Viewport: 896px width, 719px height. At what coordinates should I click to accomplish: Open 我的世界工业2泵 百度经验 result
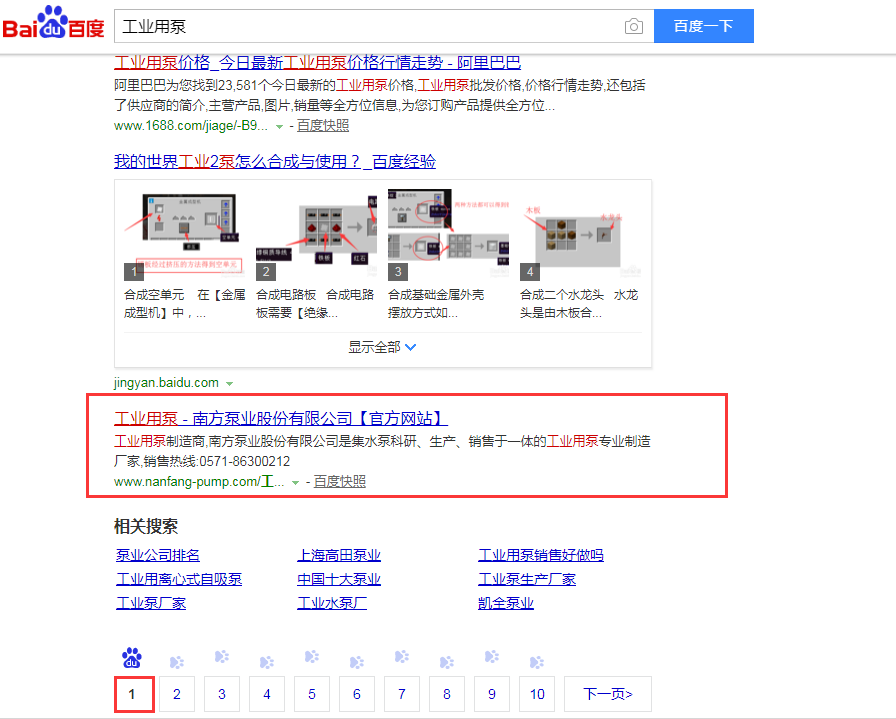pyautogui.click(x=275, y=162)
